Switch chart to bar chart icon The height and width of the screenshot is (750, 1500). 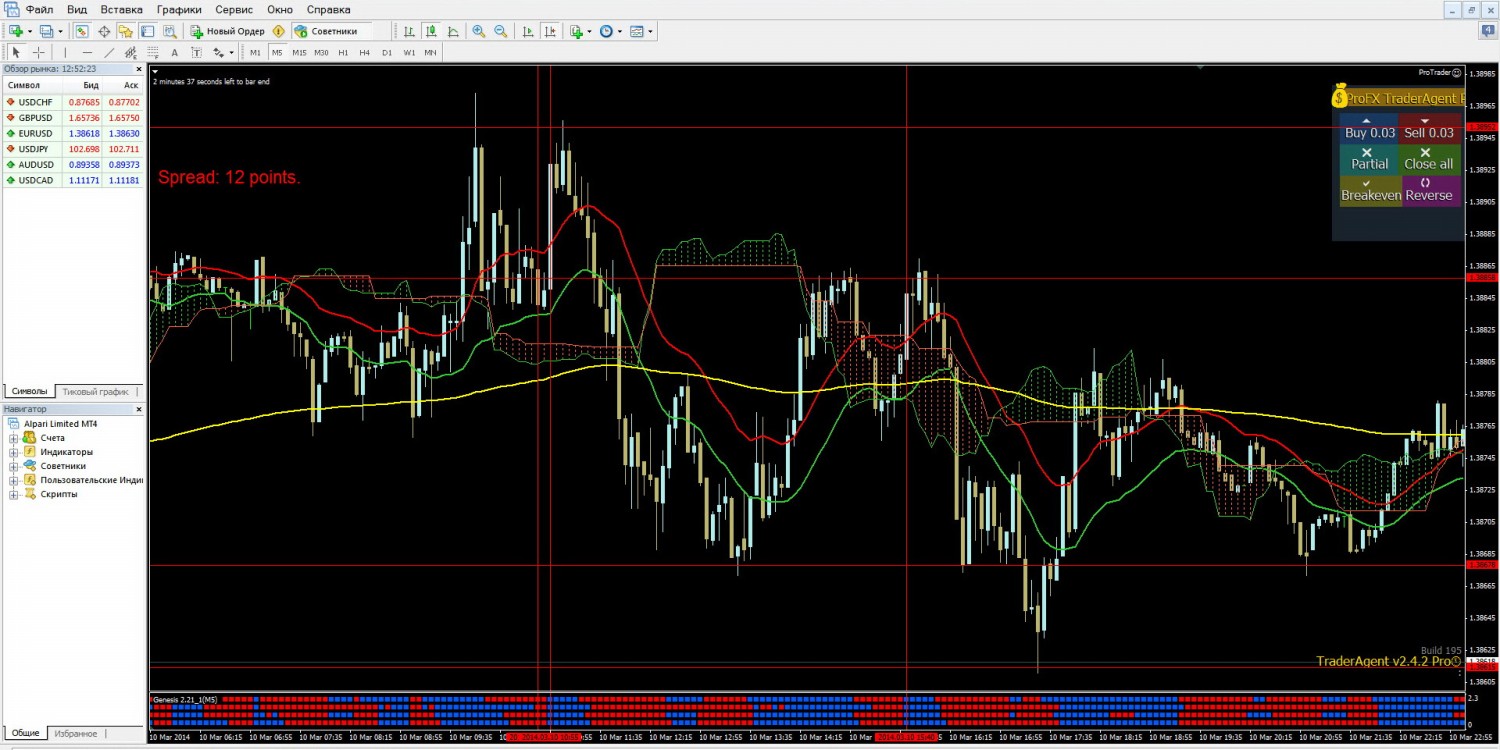[x=409, y=31]
